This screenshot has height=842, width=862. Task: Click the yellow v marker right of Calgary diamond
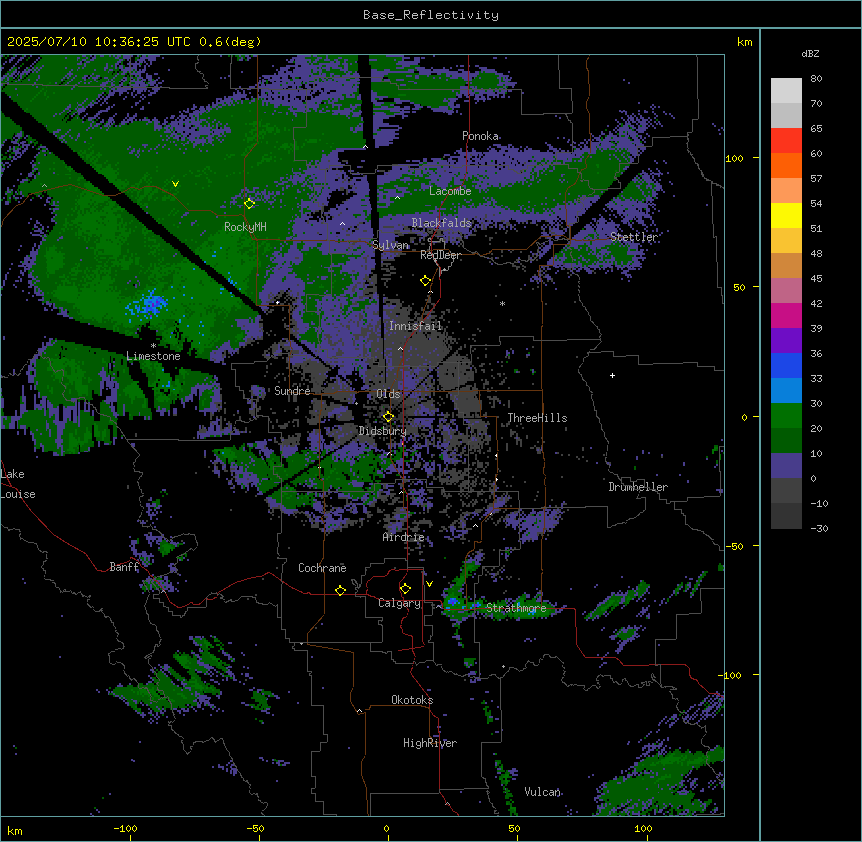click(x=429, y=584)
